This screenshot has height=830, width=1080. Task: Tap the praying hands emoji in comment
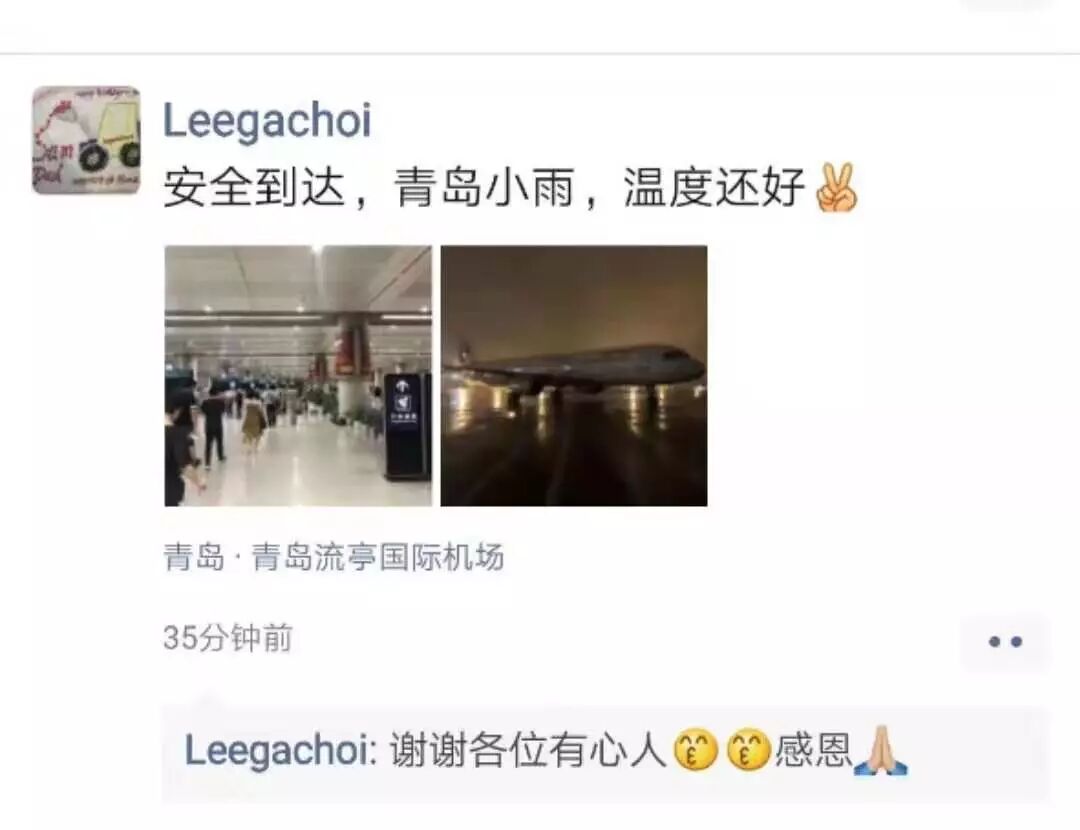[x=880, y=751]
